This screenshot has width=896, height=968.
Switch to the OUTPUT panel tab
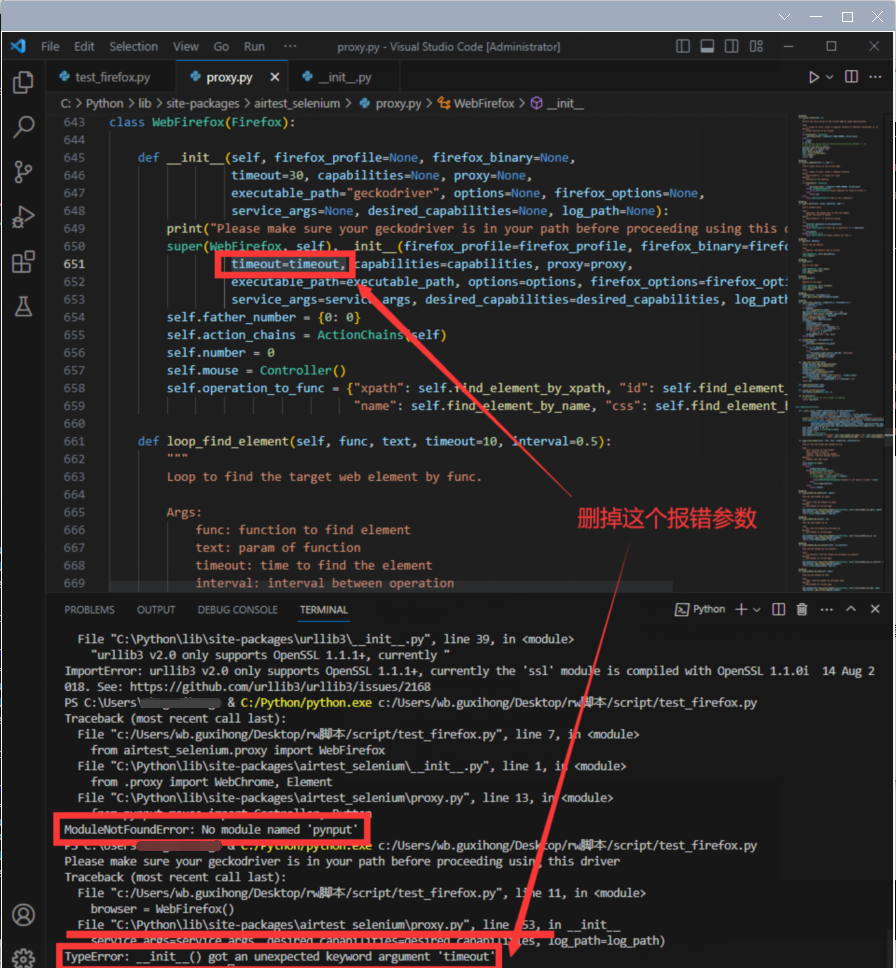[156, 610]
